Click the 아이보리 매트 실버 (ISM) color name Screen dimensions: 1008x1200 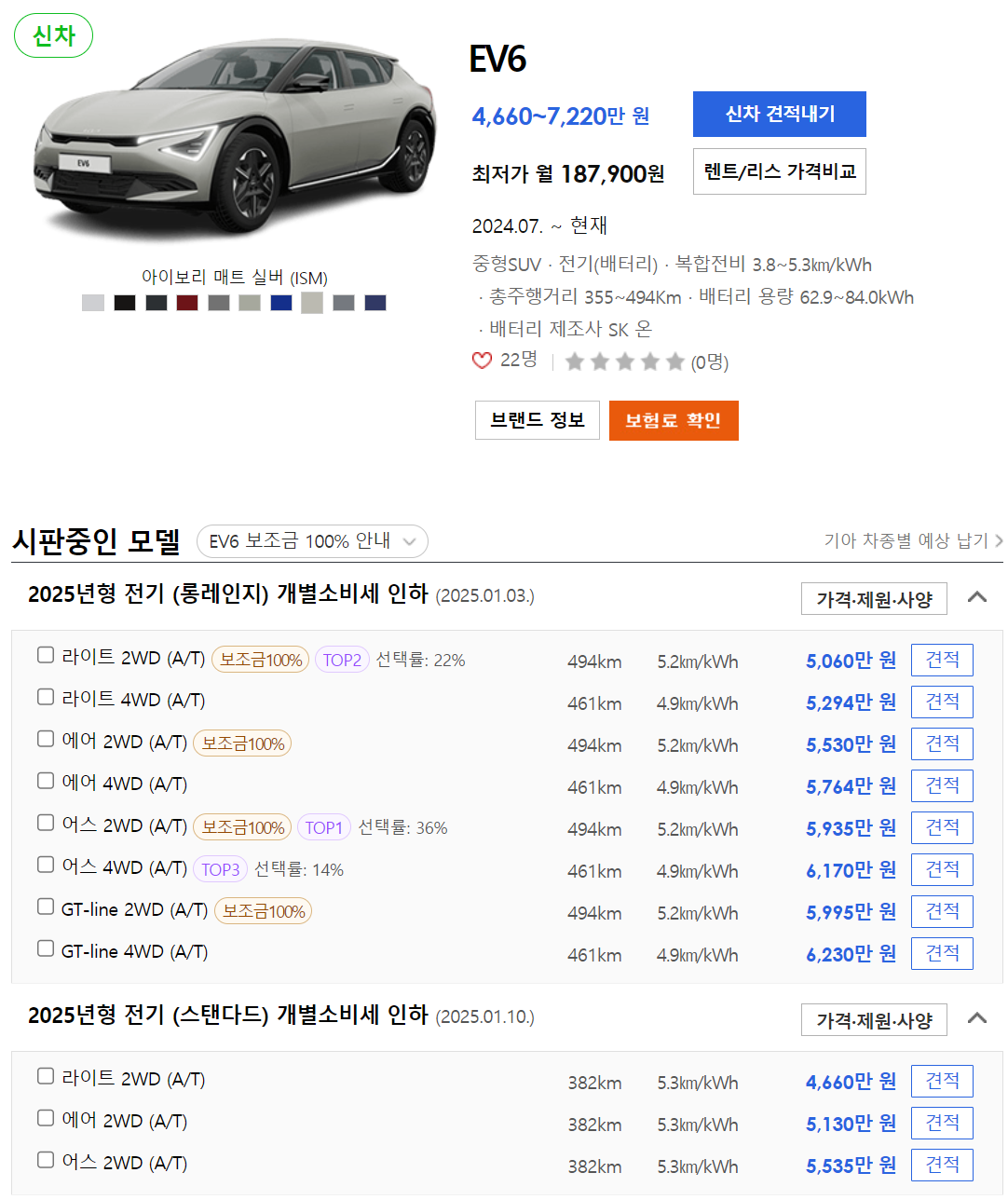[x=235, y=278]
